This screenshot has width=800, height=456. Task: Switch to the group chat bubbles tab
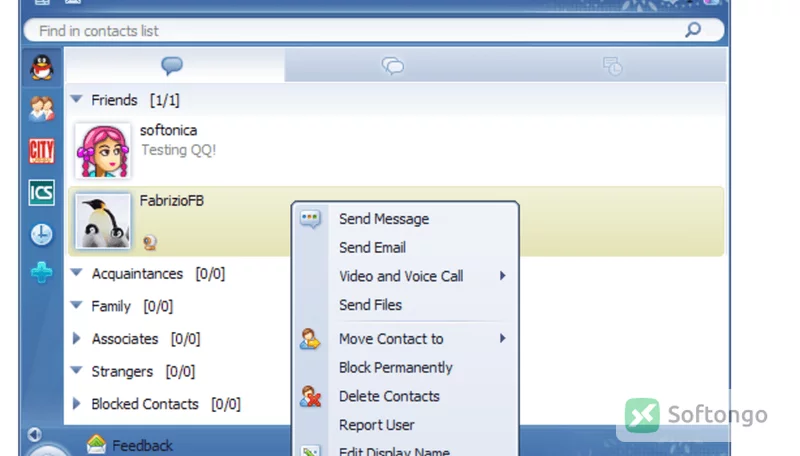point(393,66)
